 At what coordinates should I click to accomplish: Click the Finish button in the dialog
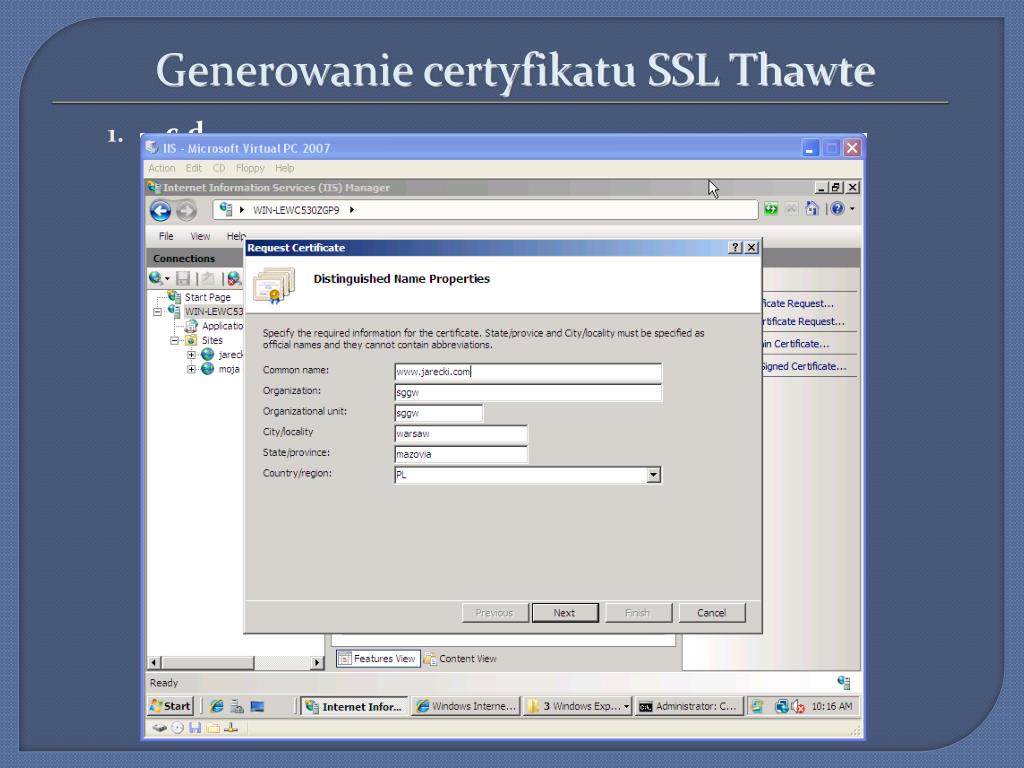pyautogui.click(x=637, y=613)
